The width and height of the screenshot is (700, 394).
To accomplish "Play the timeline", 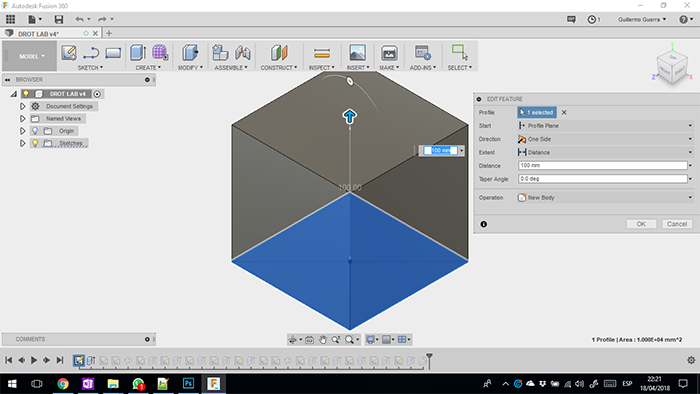I will [34, 360].
